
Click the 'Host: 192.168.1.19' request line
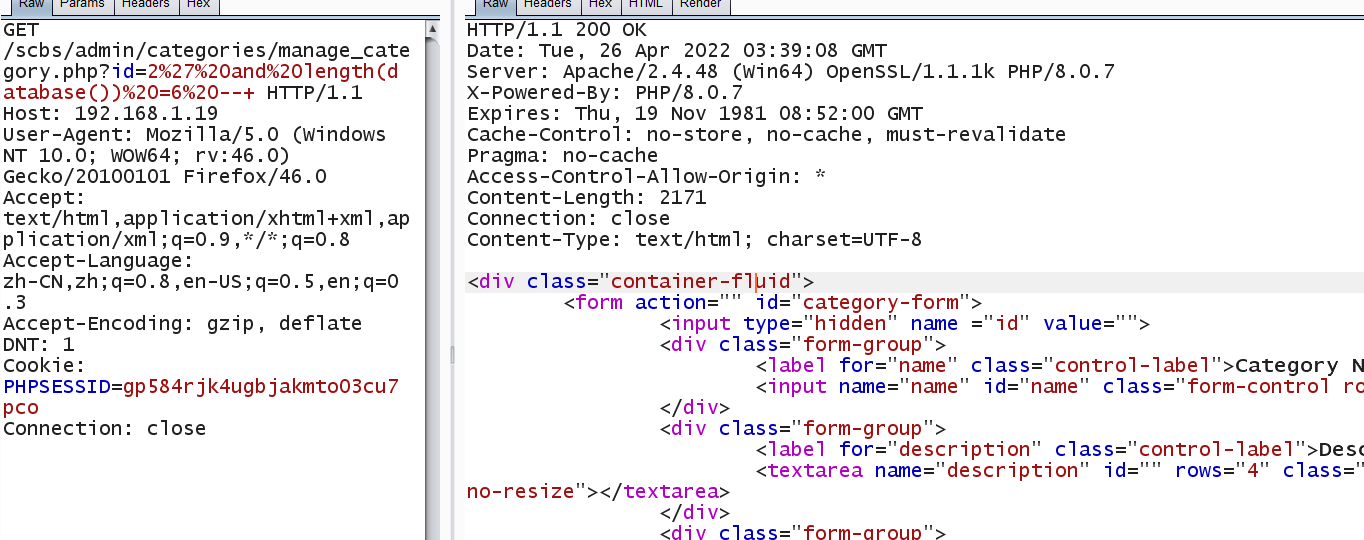coord(110,113)
